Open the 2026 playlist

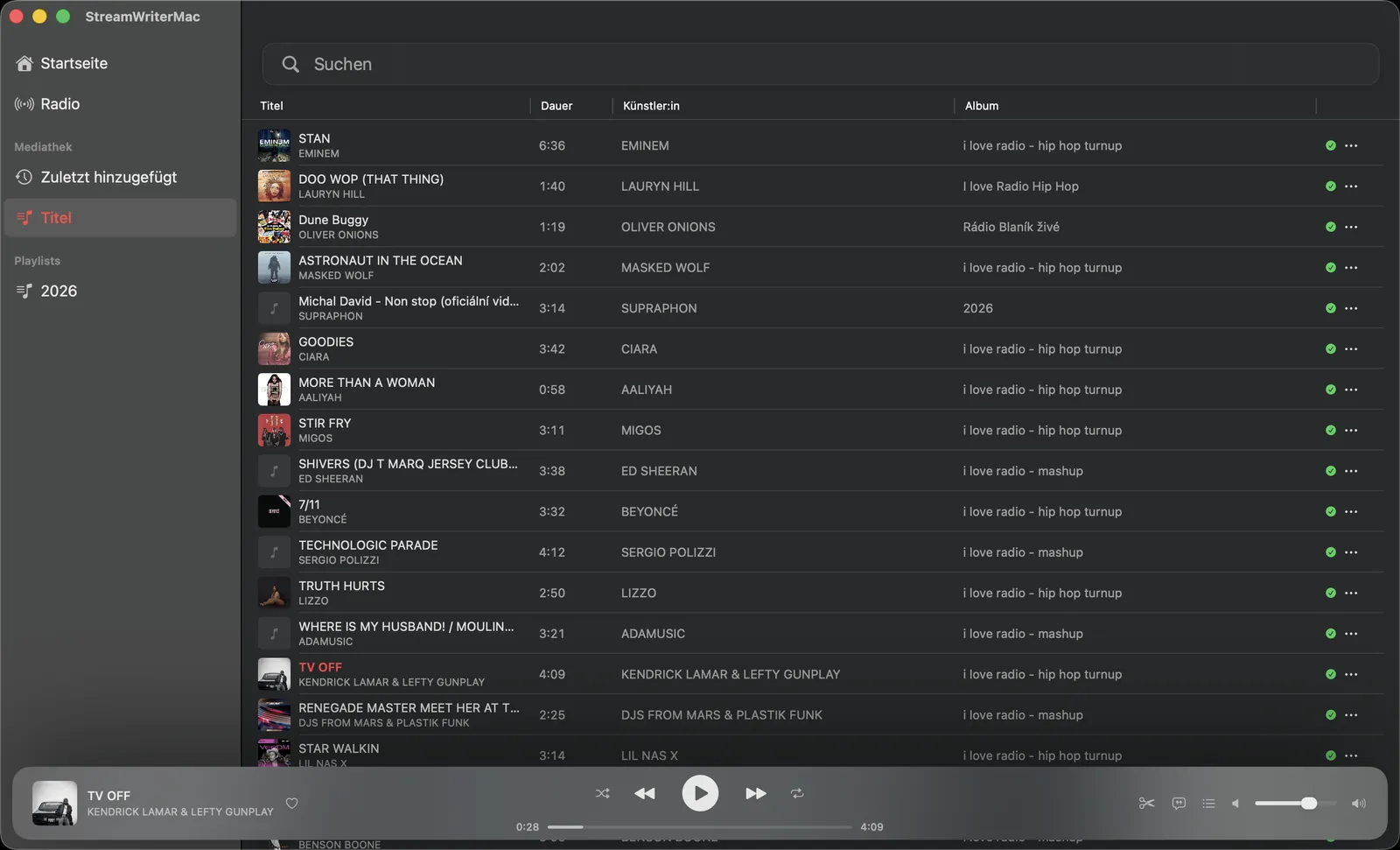pyautogui.click(x=120, y=291)
